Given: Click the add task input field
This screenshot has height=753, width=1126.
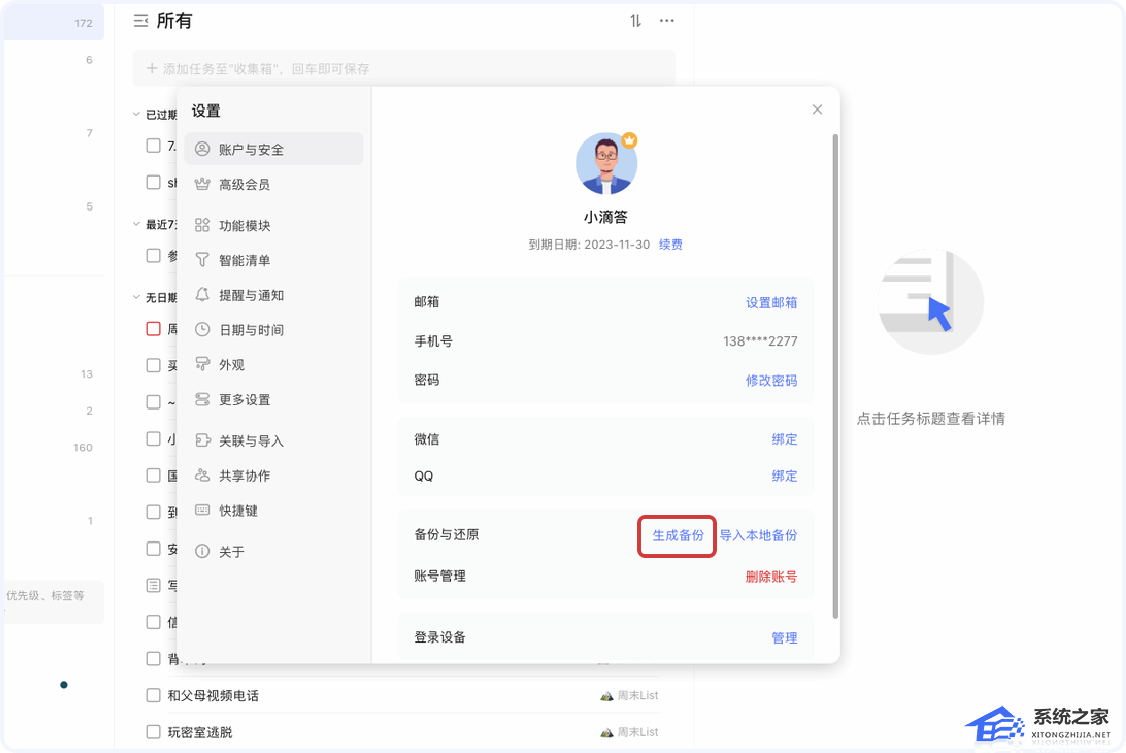Looking at the screenshot, I should click(404, 69).
